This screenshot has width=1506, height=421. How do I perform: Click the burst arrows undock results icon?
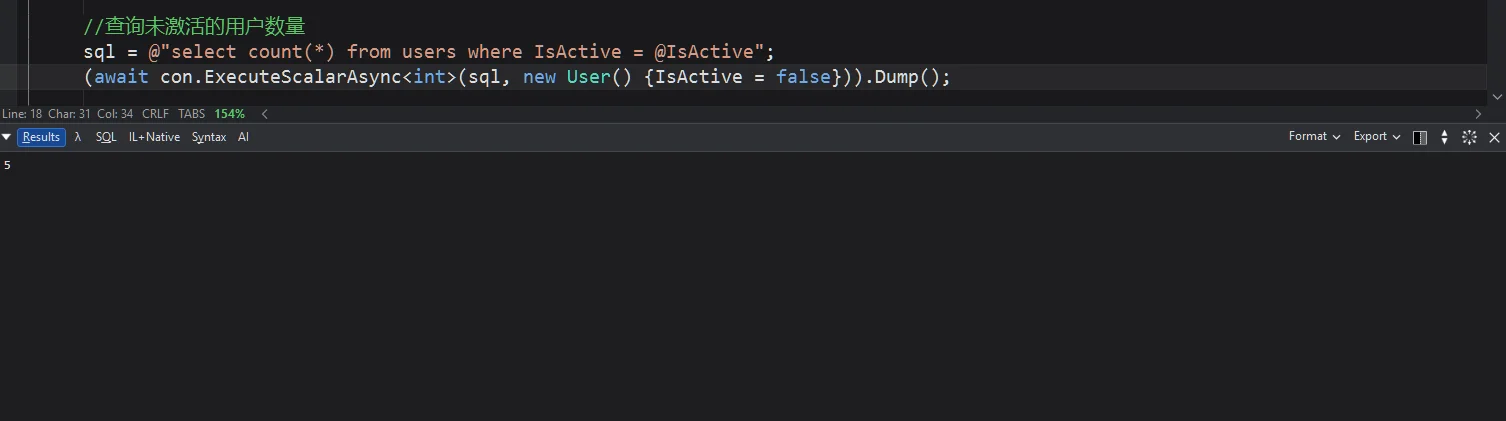tap(1469, 137)
